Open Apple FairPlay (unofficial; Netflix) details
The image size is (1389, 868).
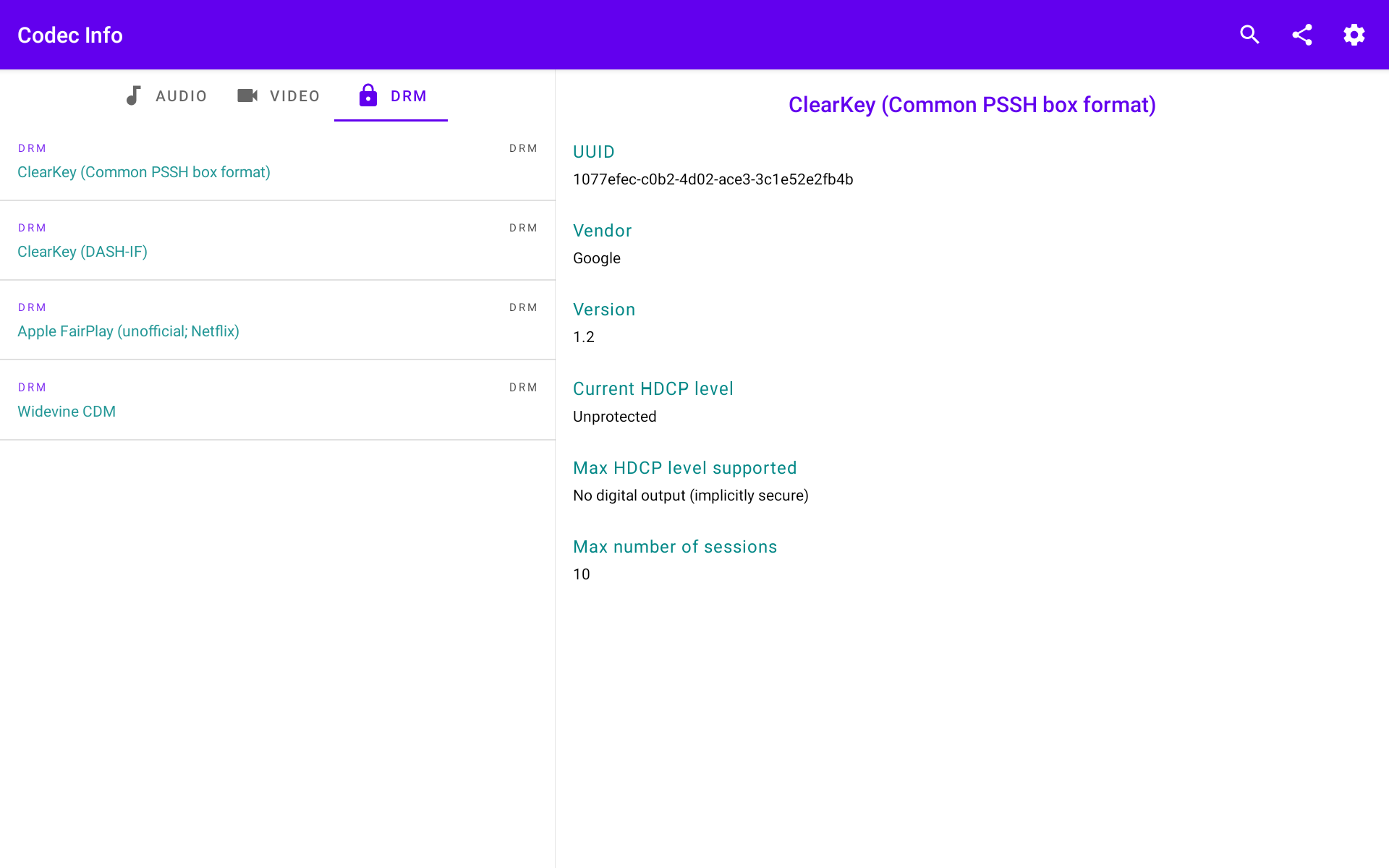(128, 331)
